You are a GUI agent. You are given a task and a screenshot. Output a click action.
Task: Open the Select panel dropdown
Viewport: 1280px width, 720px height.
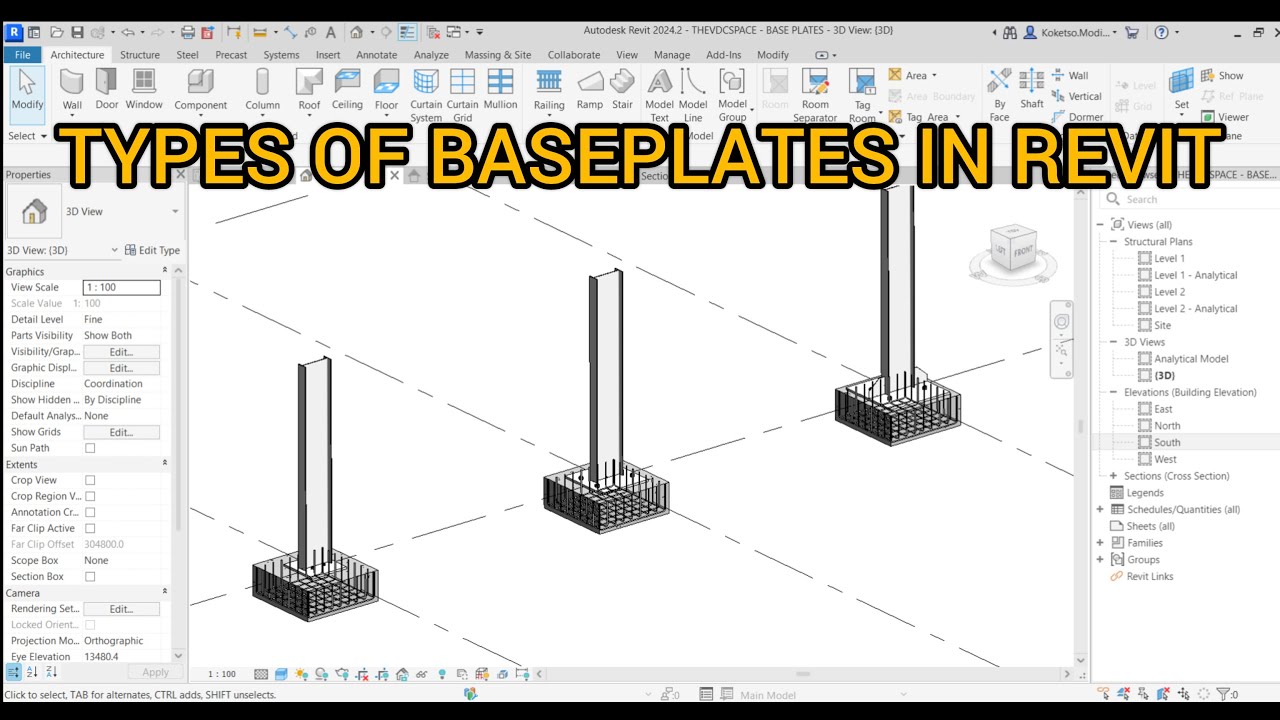point(27,136)
